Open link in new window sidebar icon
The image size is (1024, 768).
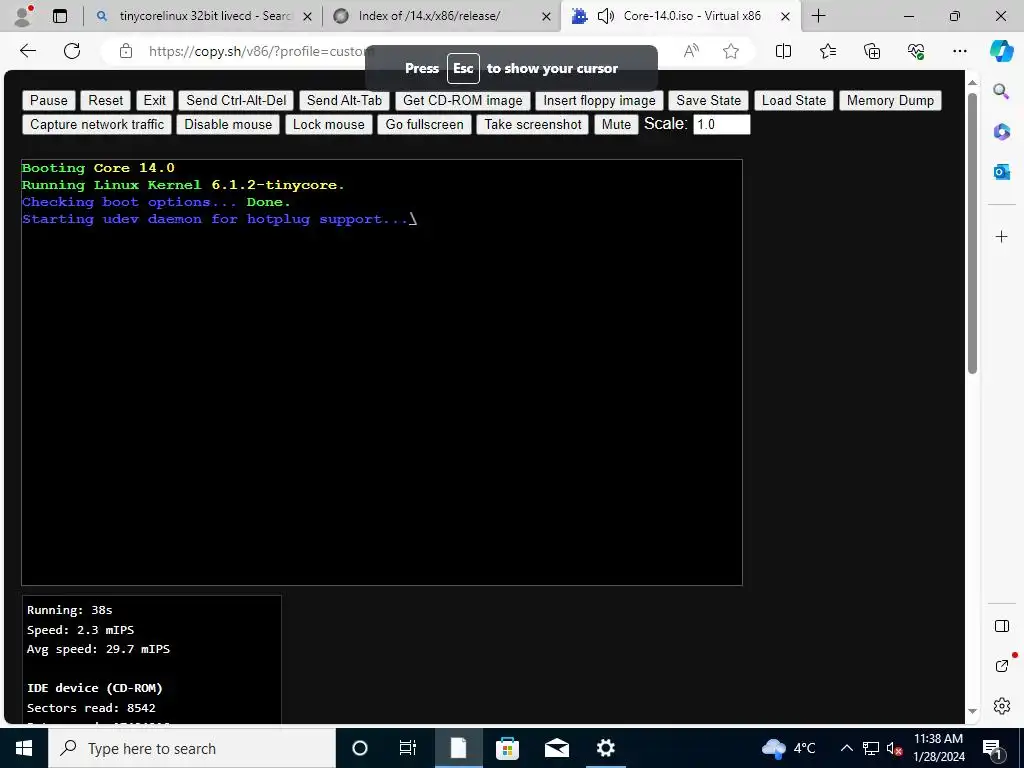coord(1001,666)
